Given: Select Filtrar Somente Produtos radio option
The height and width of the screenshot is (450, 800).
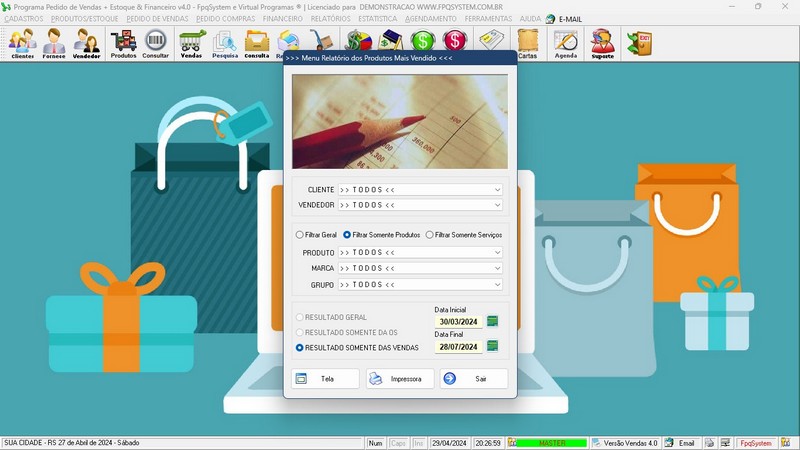Looking at the screenshot, I should click(x=382, y=235).
